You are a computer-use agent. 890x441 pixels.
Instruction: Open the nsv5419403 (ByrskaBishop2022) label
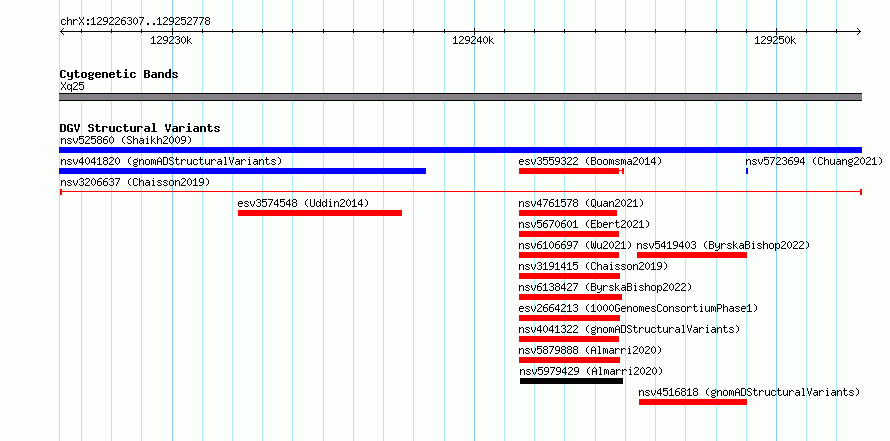pos(723,245)
